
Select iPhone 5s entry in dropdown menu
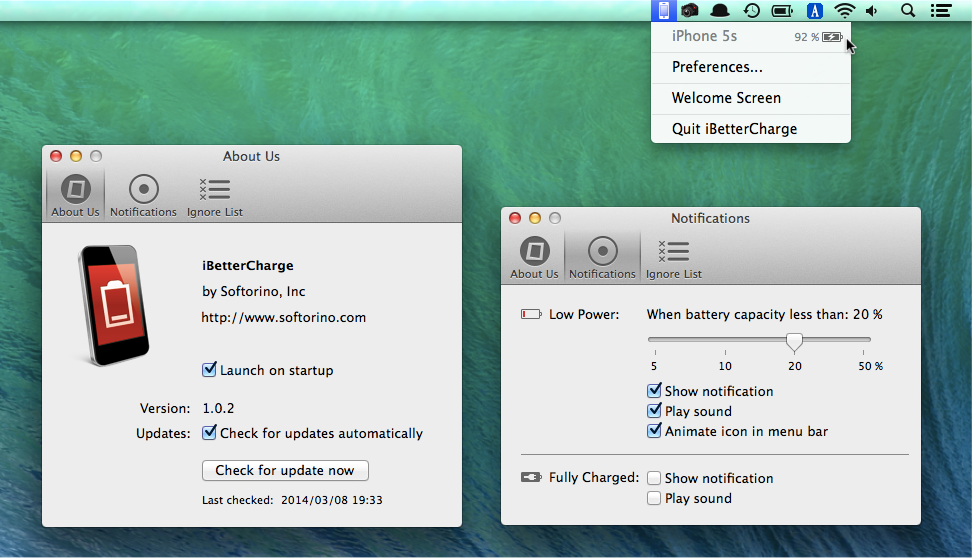click(751, 37)
